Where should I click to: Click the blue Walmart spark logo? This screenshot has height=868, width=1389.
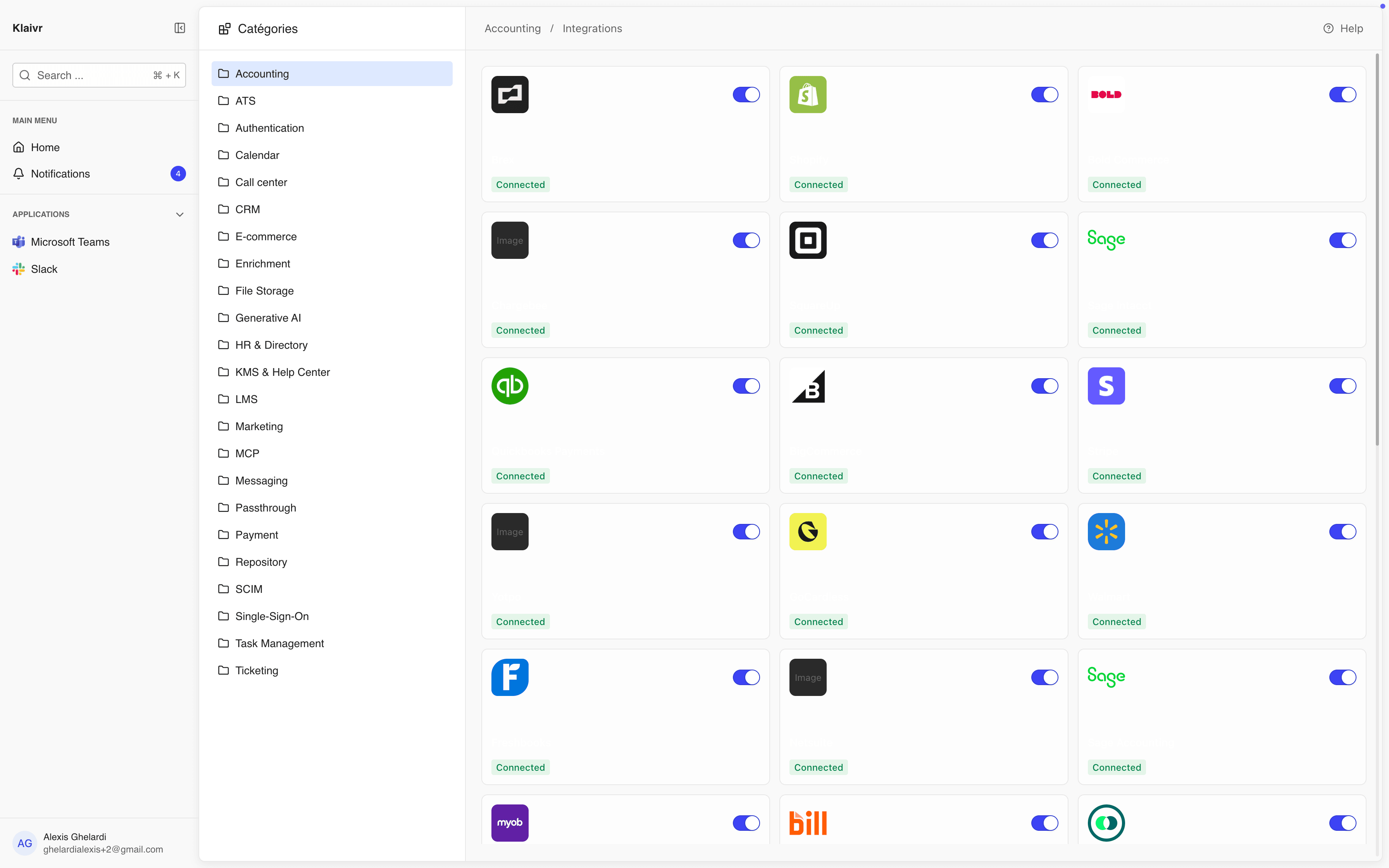(x=1106, y=532)
